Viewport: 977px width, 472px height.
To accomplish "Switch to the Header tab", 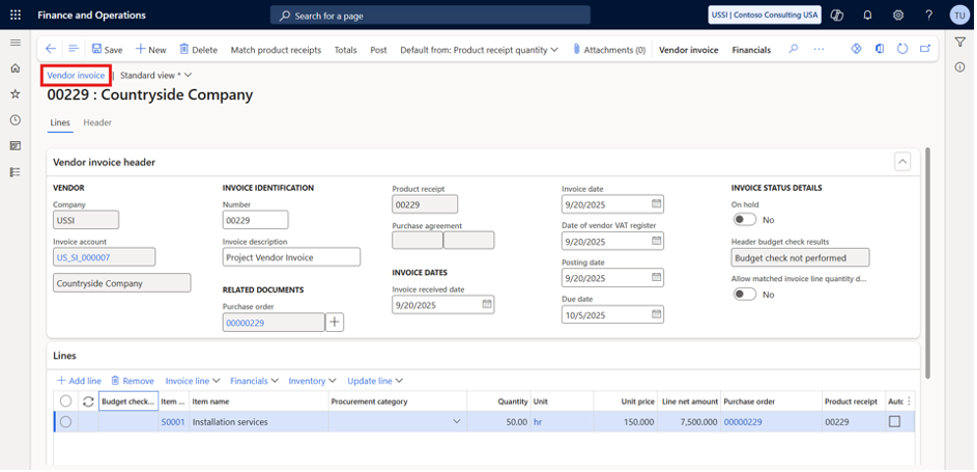I will click(97, 123).
